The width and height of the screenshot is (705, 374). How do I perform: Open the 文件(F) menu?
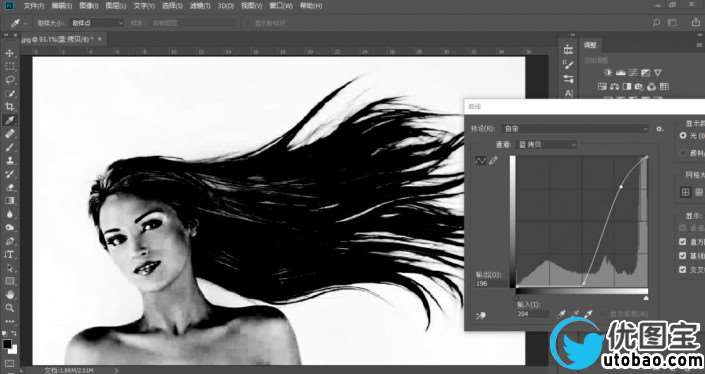coord(34,6)
